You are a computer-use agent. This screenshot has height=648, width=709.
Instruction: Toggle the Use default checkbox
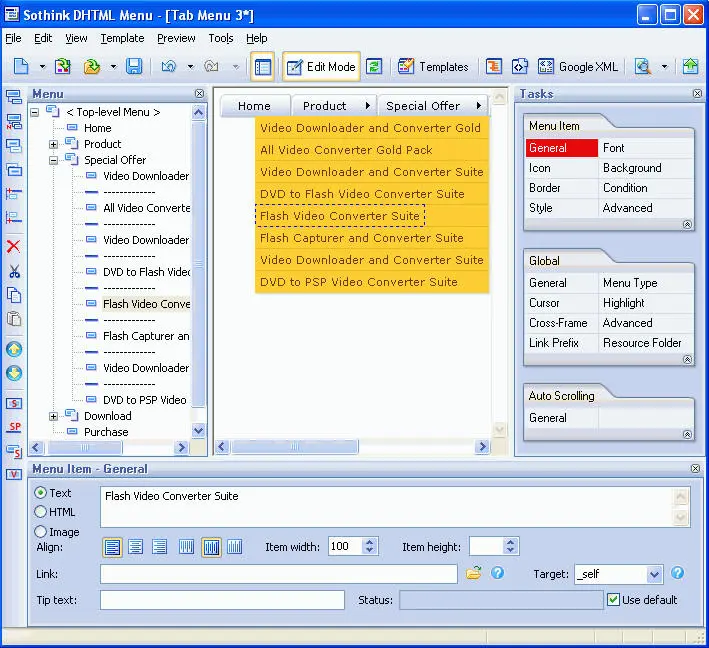point(613,600)
